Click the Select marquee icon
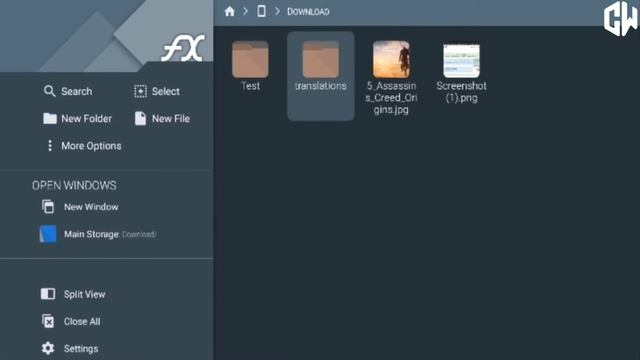The image size is (640, 360). click(x=140, y=91)
